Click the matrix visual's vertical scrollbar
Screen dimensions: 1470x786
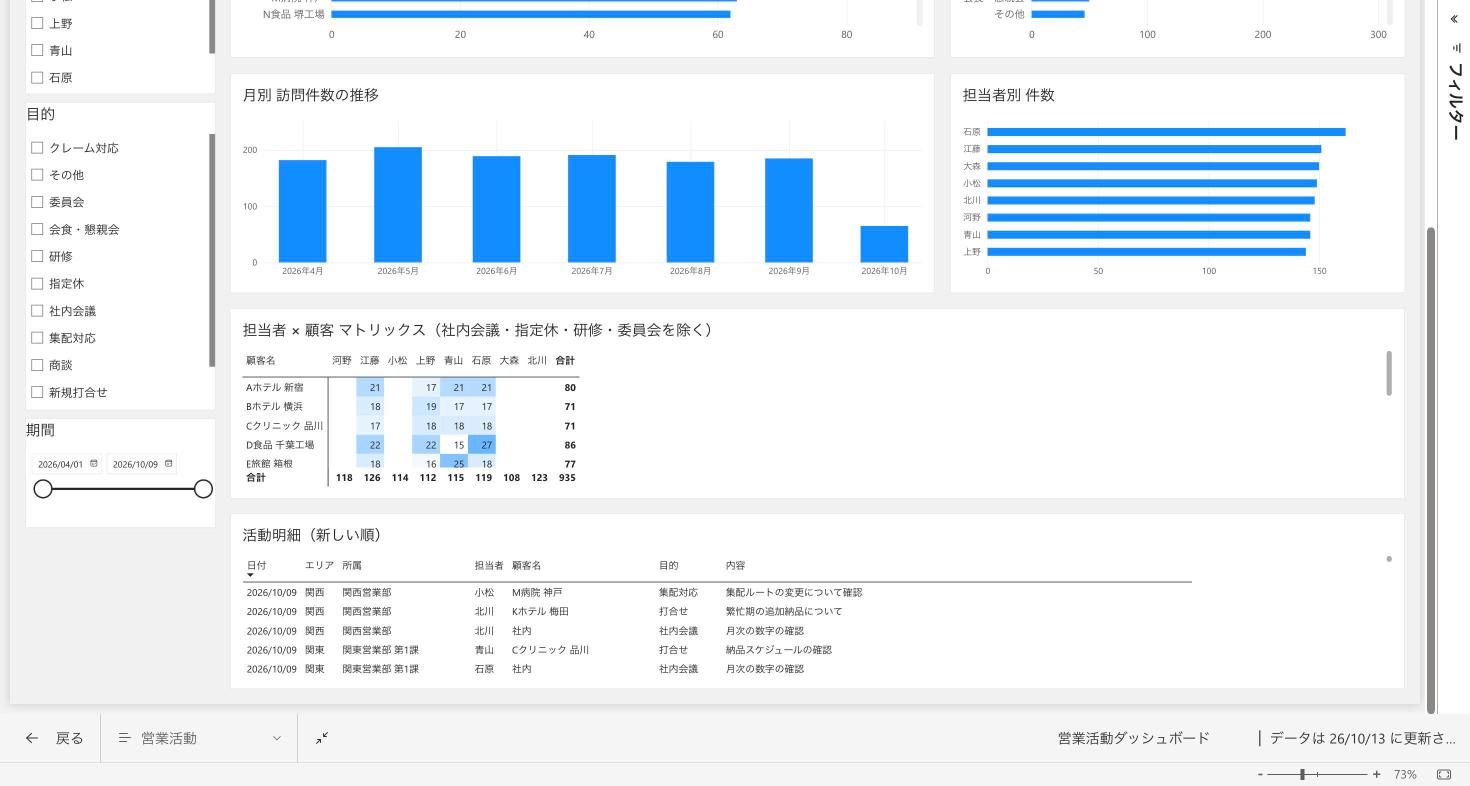(1389, 373)
